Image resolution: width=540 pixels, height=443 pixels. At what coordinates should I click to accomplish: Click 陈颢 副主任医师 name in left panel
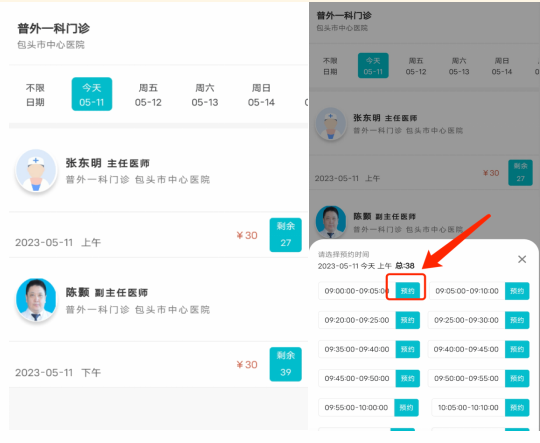[x=107, y=292]
